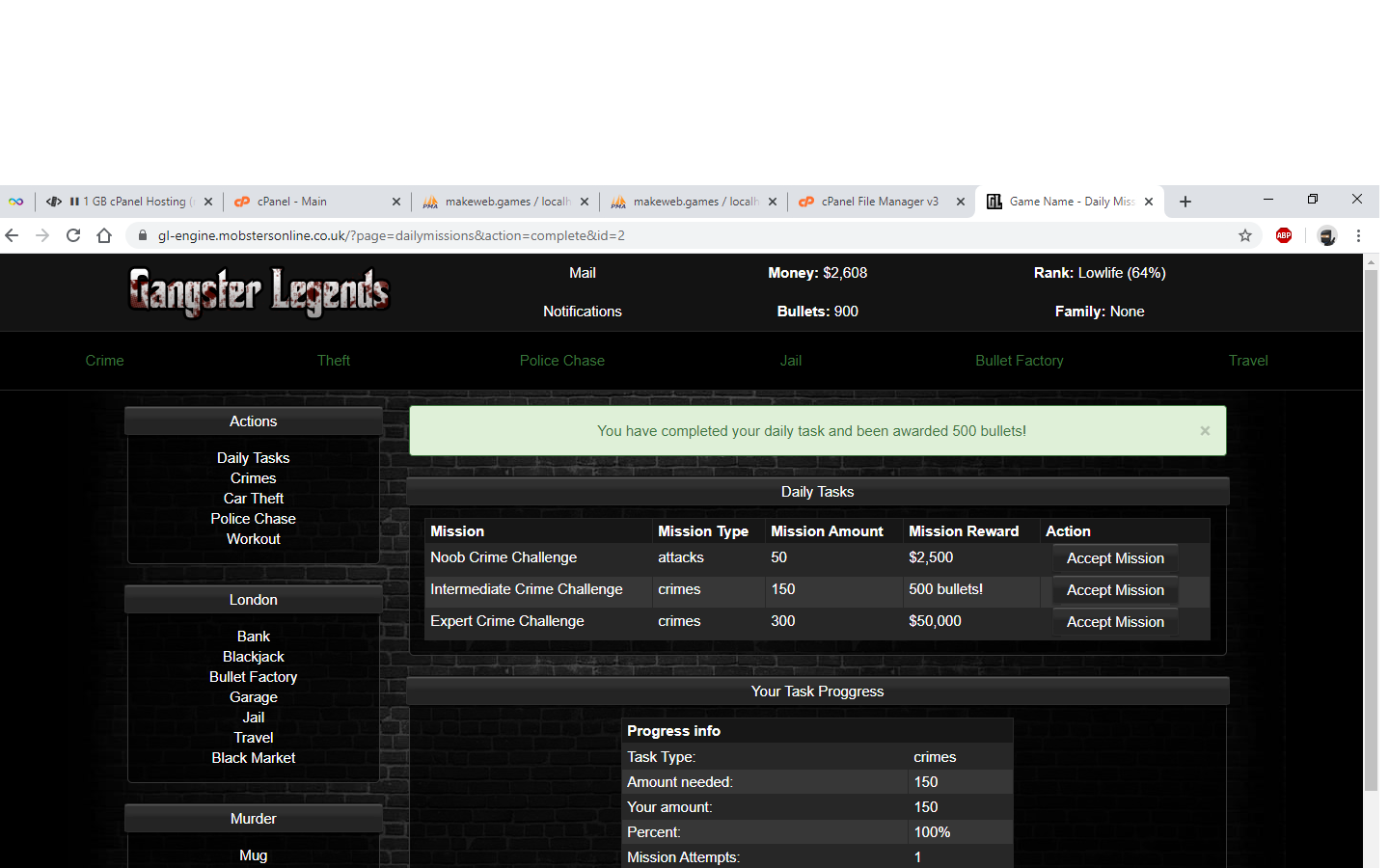Accept the Expert Crime Challenge mission
1389x868 pixels.
[x=1115, y=622]
